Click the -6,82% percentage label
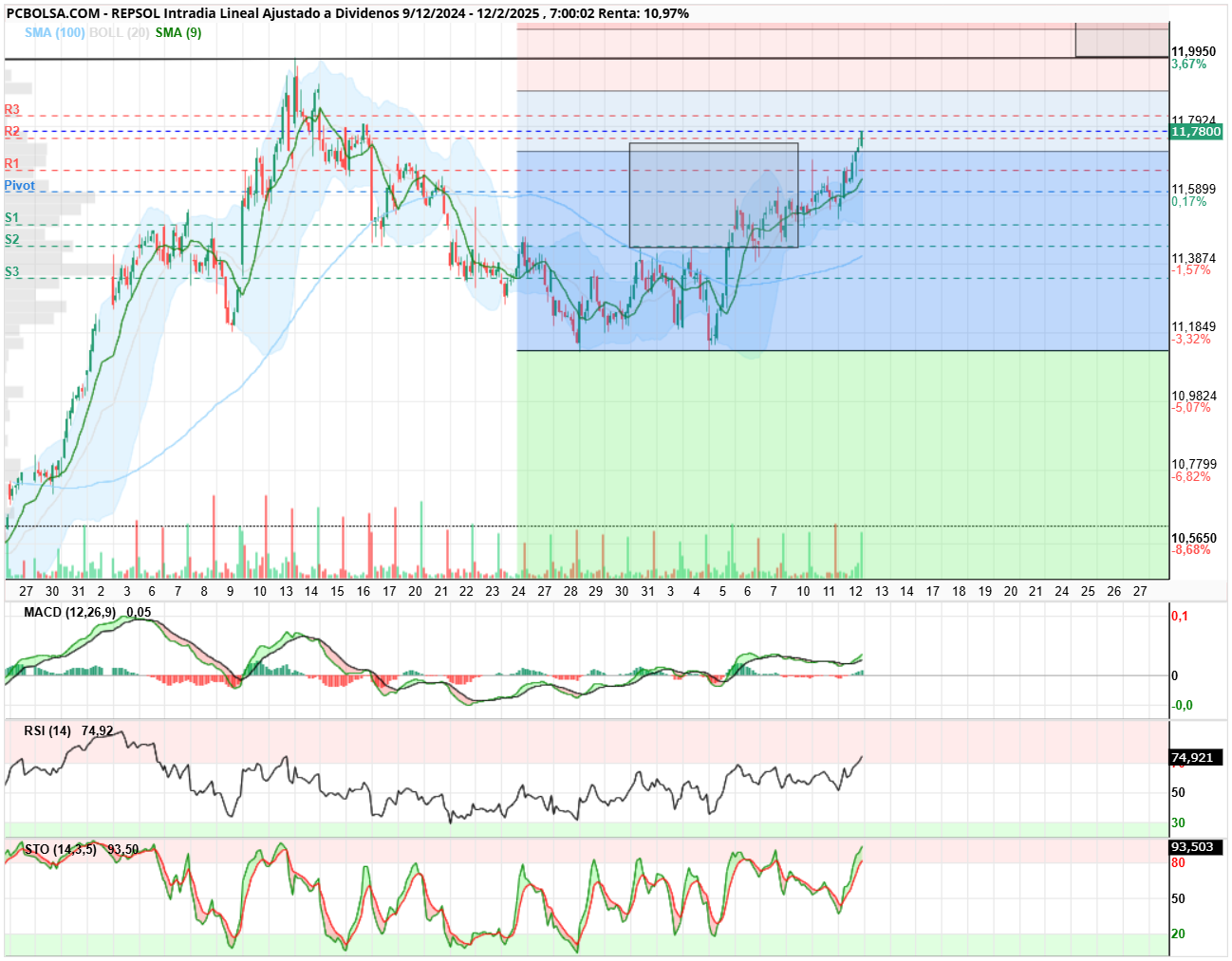 point(1191,477)
